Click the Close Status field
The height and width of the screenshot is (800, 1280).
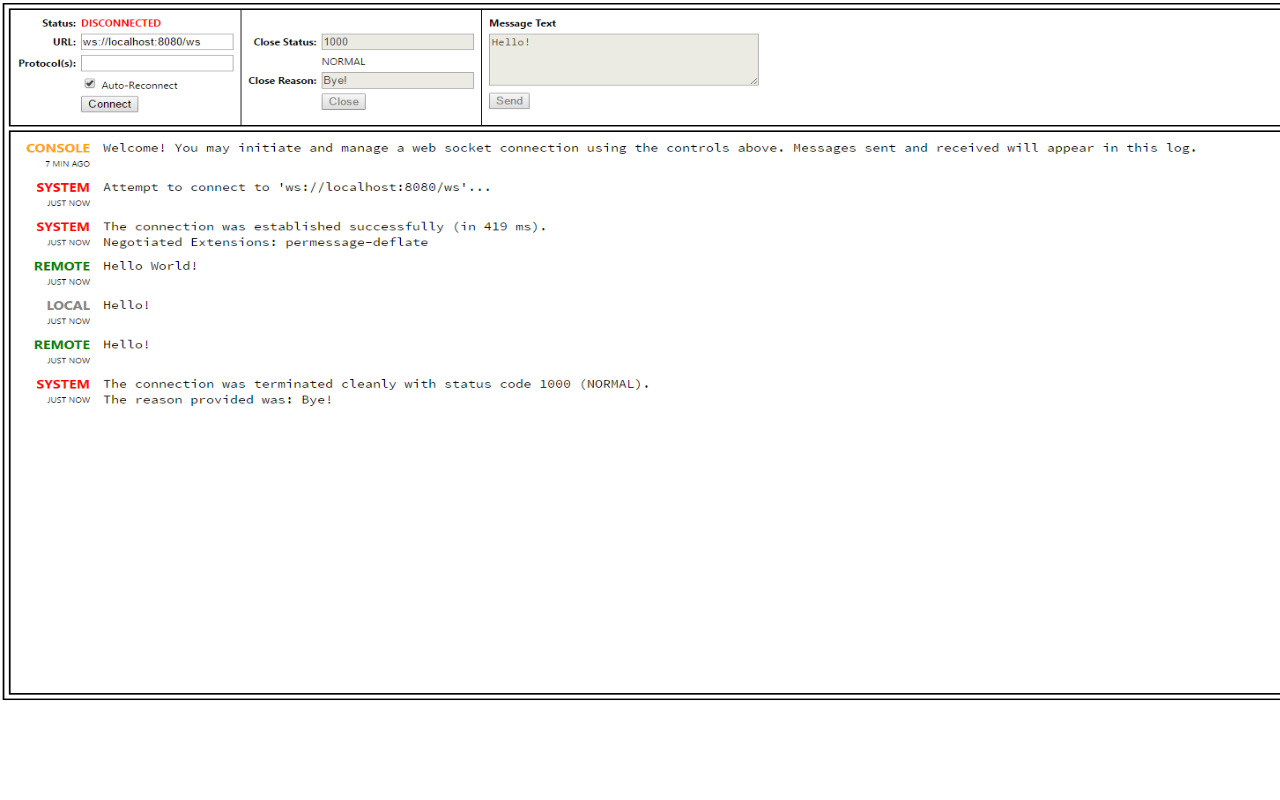point(397,42)
